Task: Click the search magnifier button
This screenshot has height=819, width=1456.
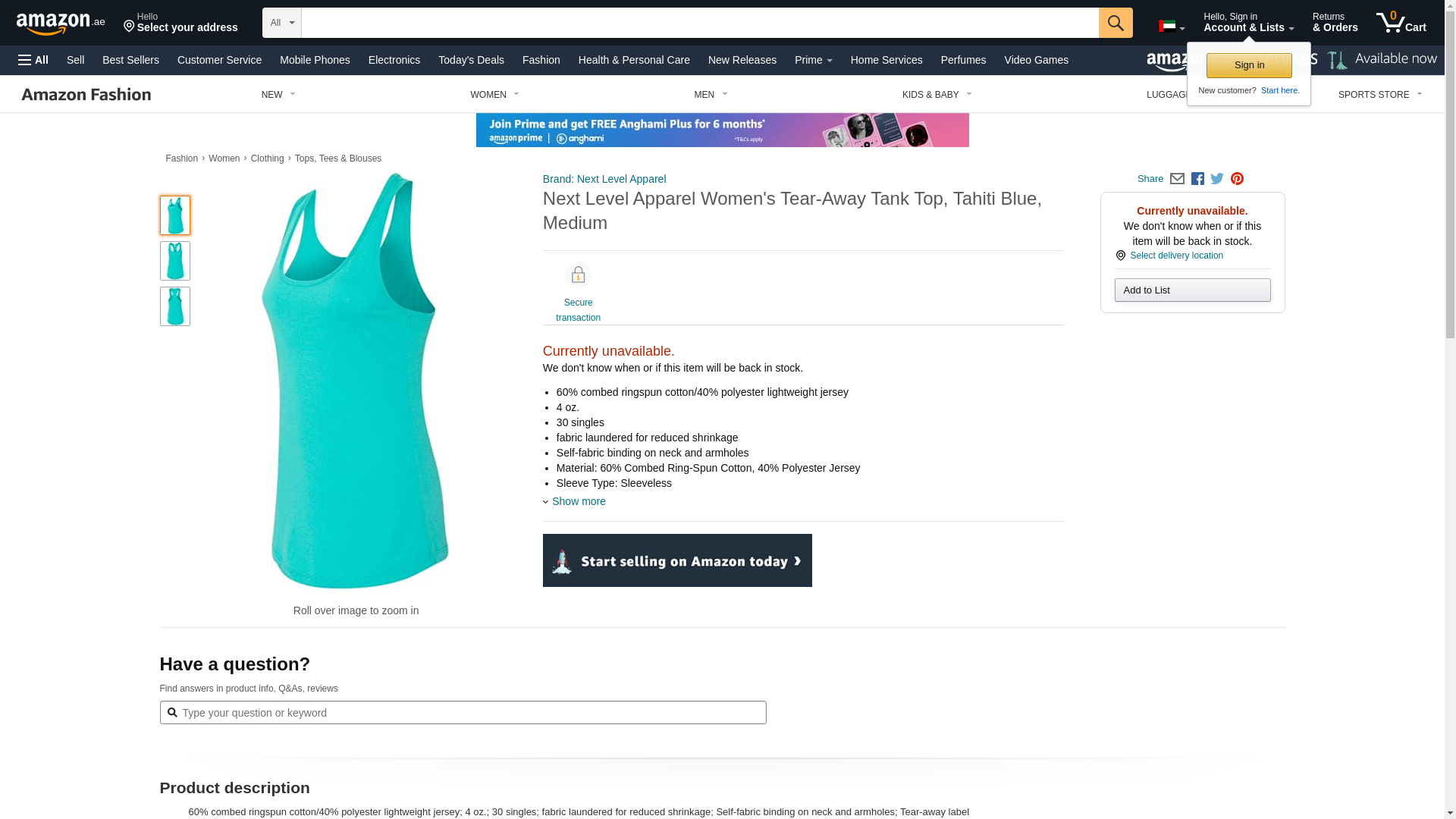Action: click(1116, 23)
